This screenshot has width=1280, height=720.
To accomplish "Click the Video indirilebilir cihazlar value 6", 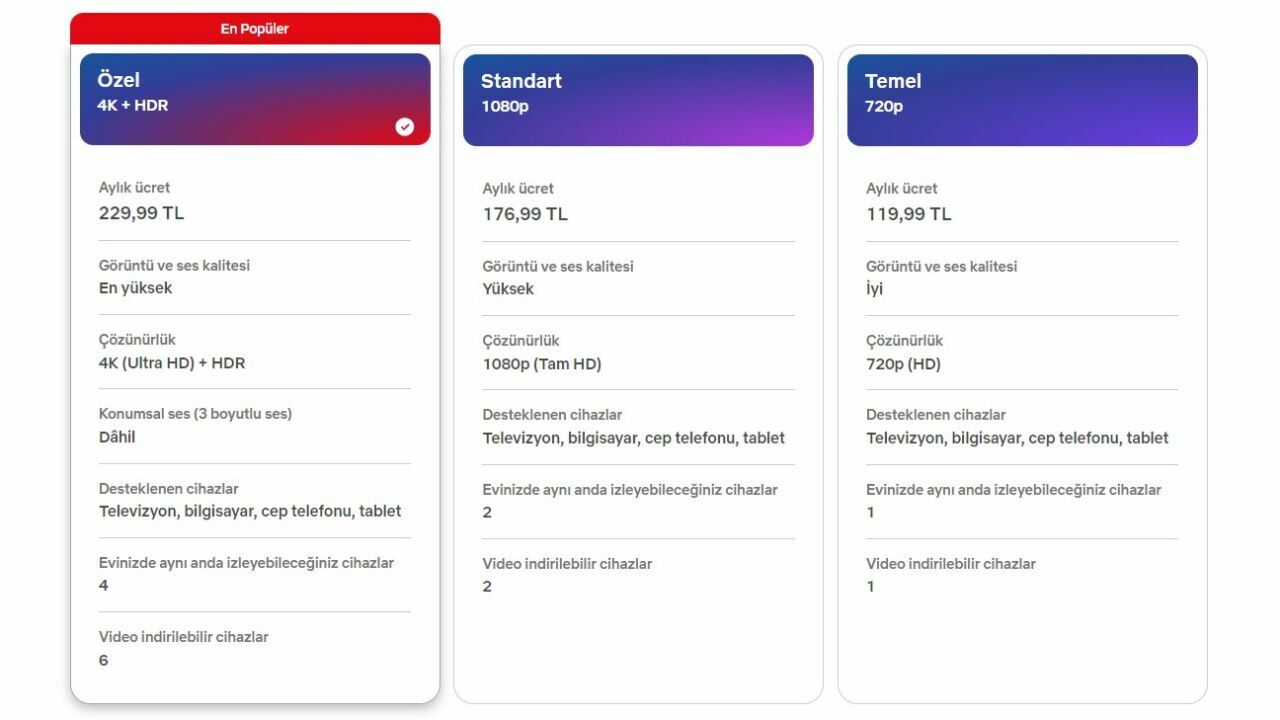I will pyautogui.click(x=103, y=660).
